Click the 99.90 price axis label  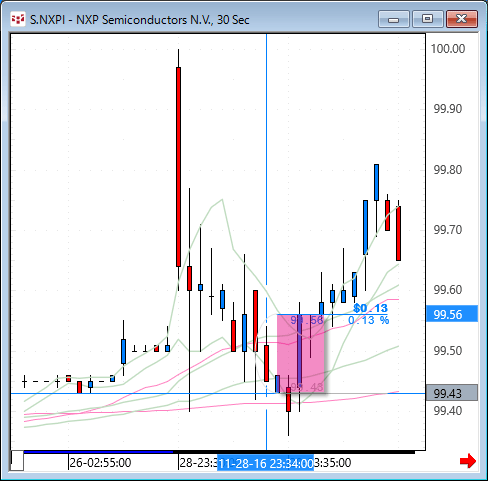(x=448, y=109)
